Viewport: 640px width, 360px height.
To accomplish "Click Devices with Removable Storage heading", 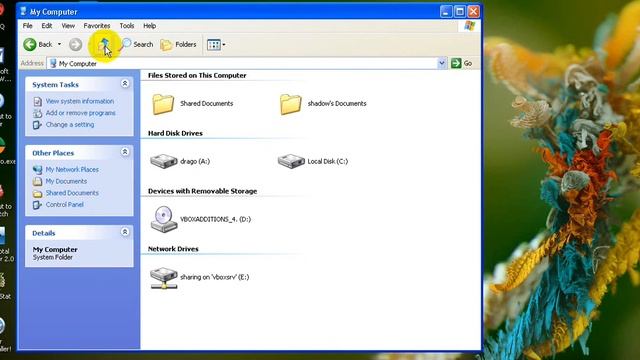I will coord(202,191).
